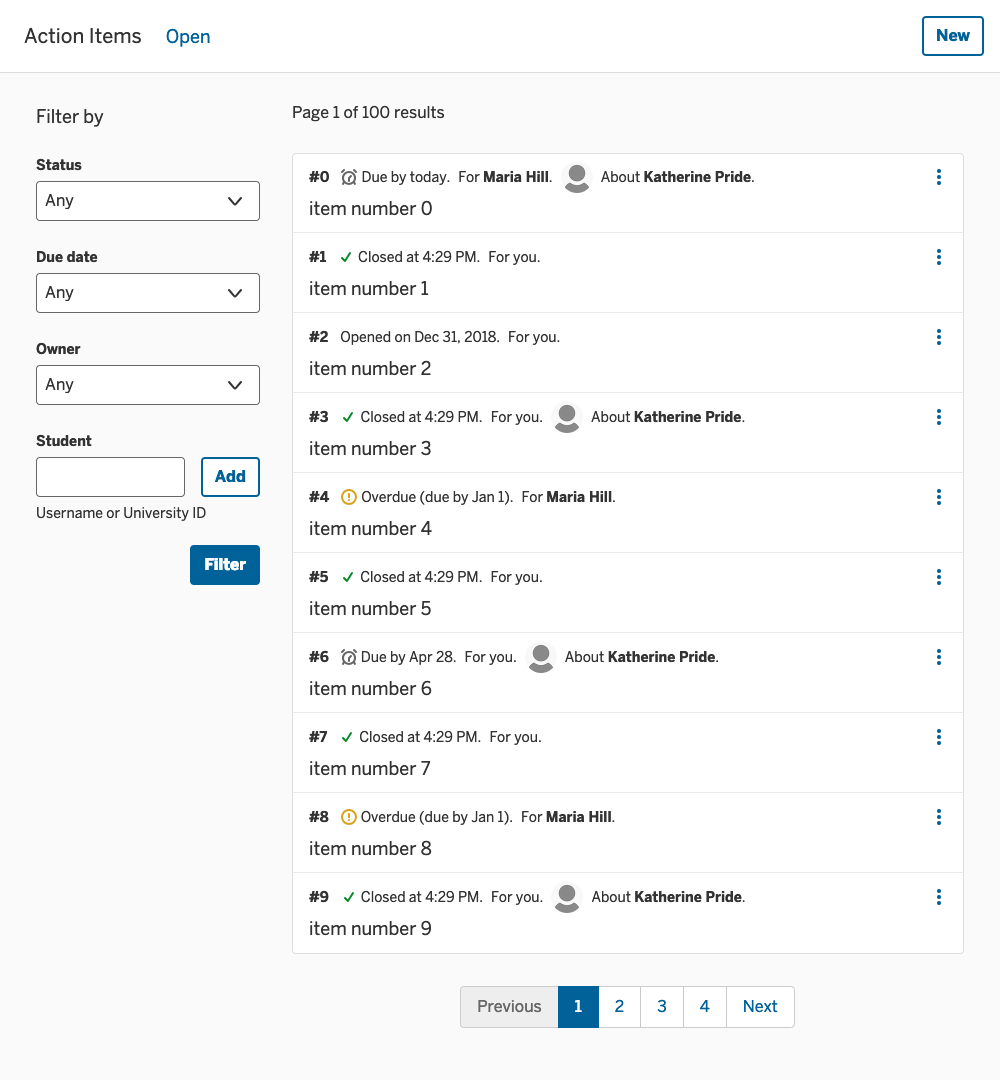Click the three-dot menu for item #9

(938, 897)
